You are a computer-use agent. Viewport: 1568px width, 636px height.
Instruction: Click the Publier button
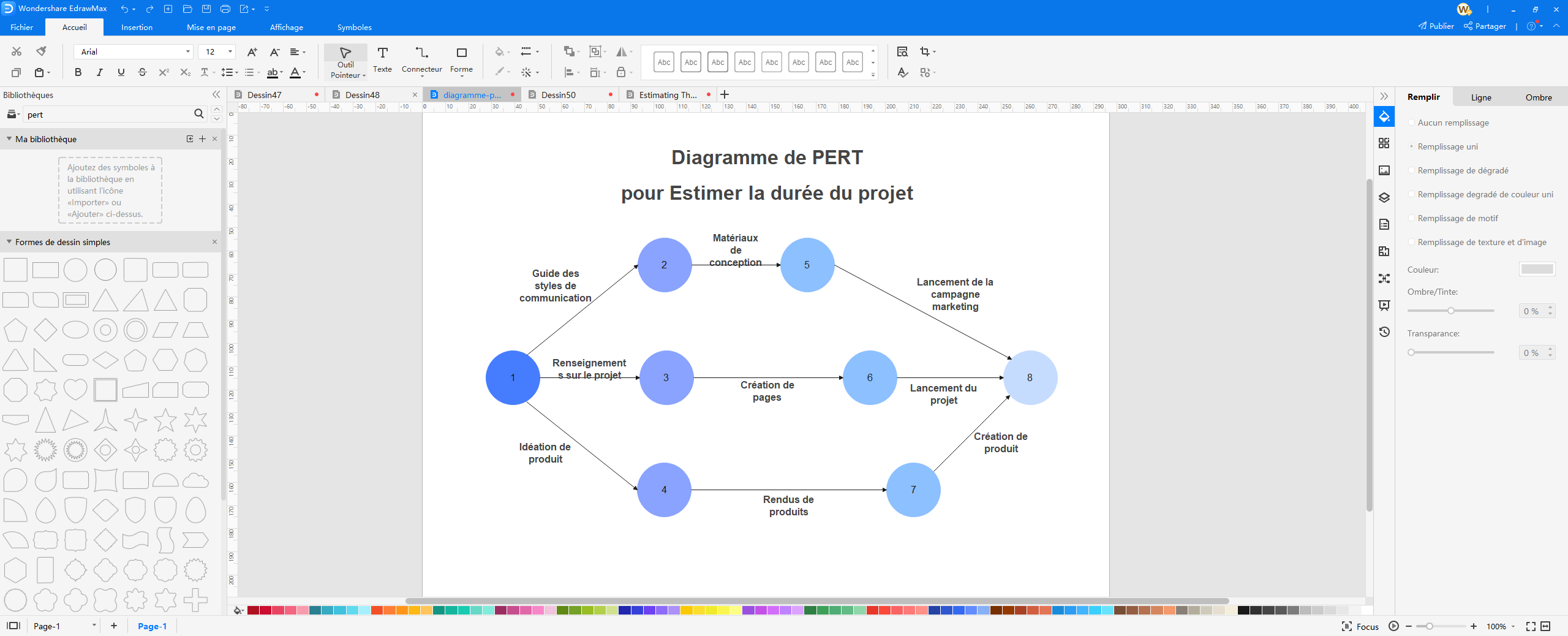(x=1436, y=26)
